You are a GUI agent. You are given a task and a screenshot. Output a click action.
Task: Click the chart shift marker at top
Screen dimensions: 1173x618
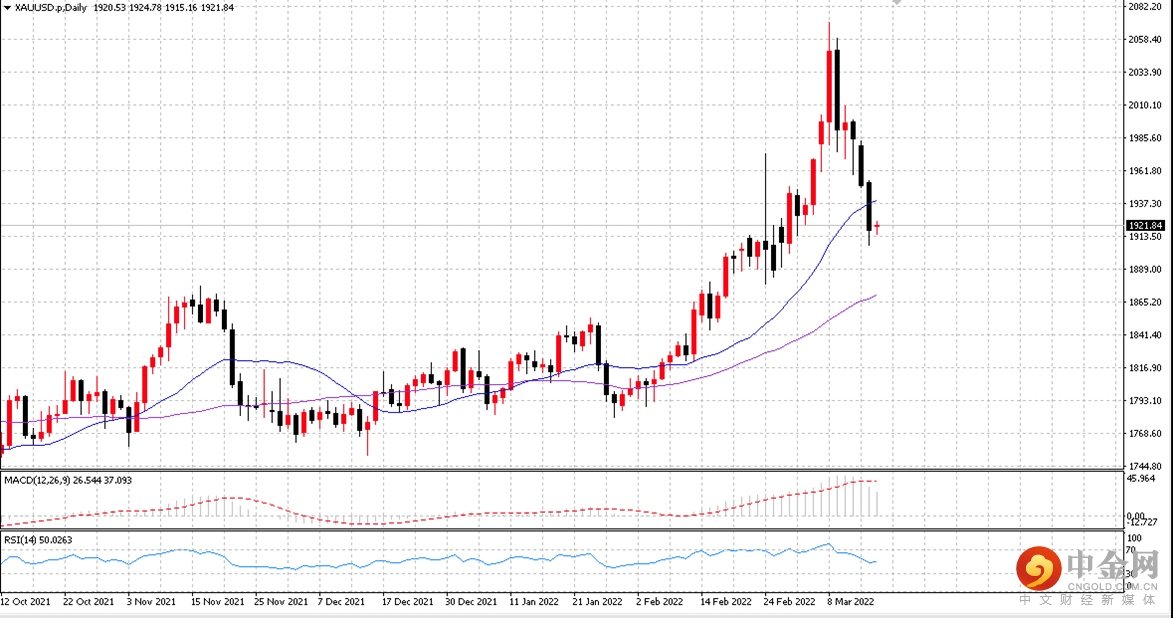point(897,2)
